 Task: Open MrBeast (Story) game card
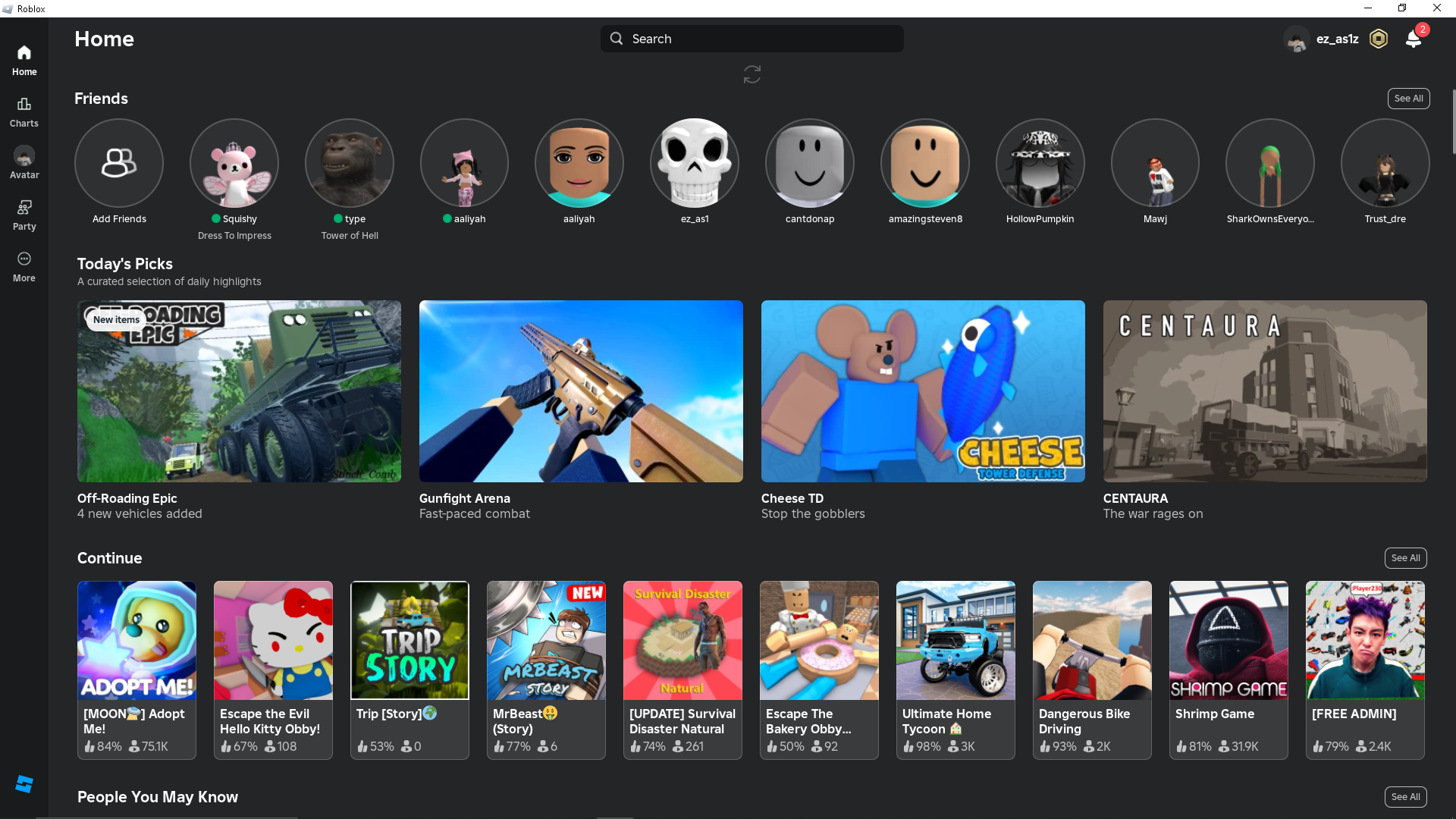[546, 670]
